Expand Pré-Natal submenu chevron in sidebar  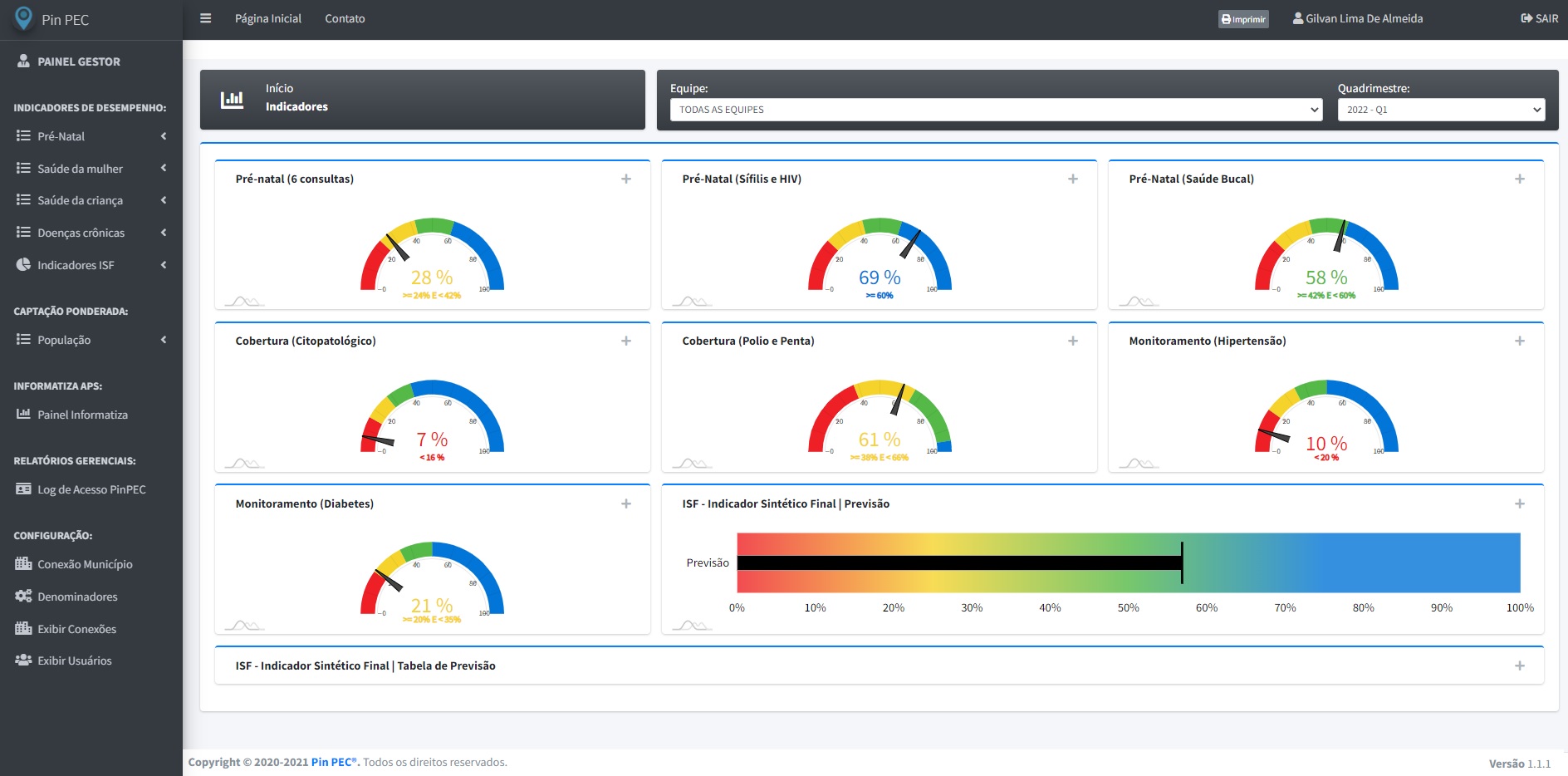164,136
